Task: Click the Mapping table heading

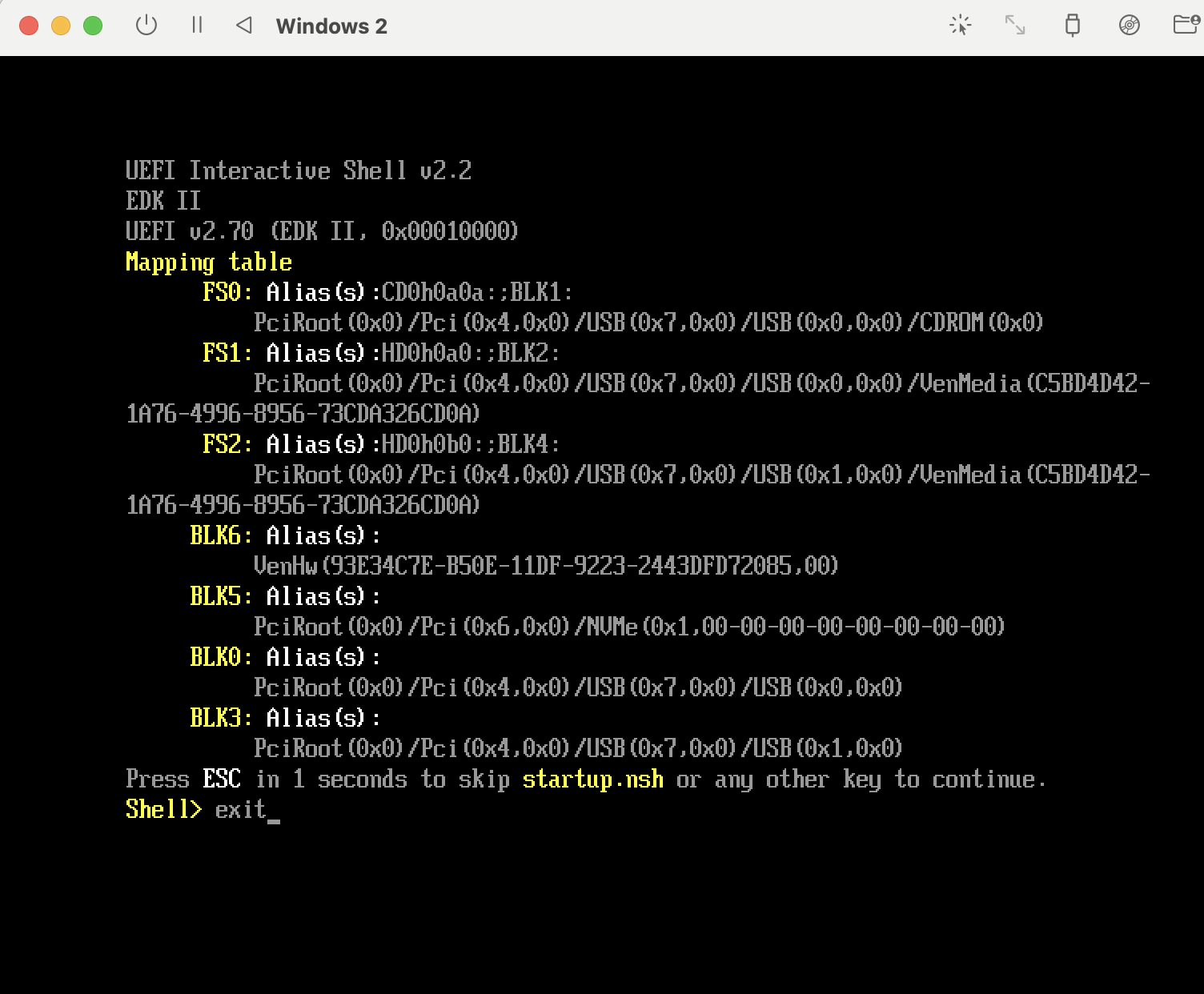Action: tap(209, 262)
